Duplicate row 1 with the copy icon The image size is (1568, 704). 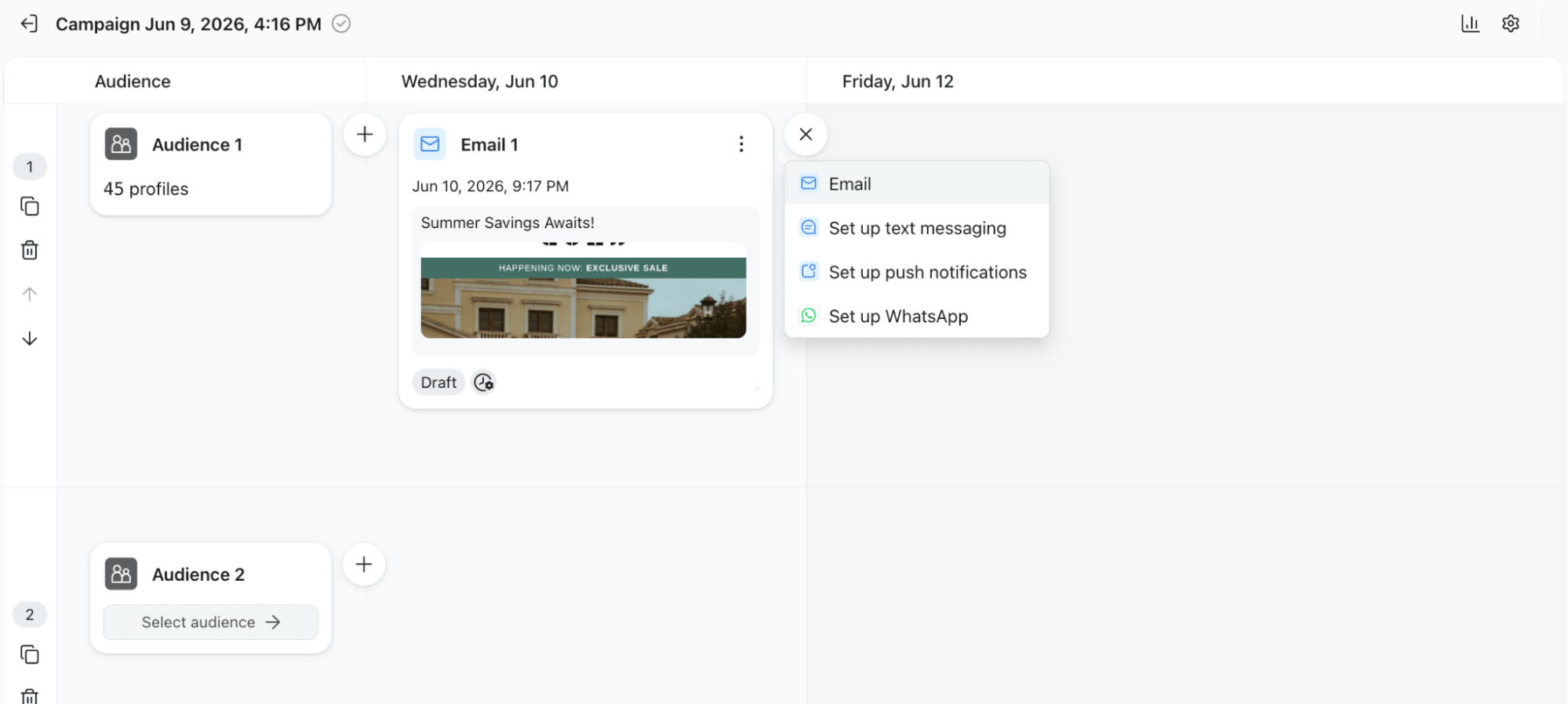(x=30, y=206)
